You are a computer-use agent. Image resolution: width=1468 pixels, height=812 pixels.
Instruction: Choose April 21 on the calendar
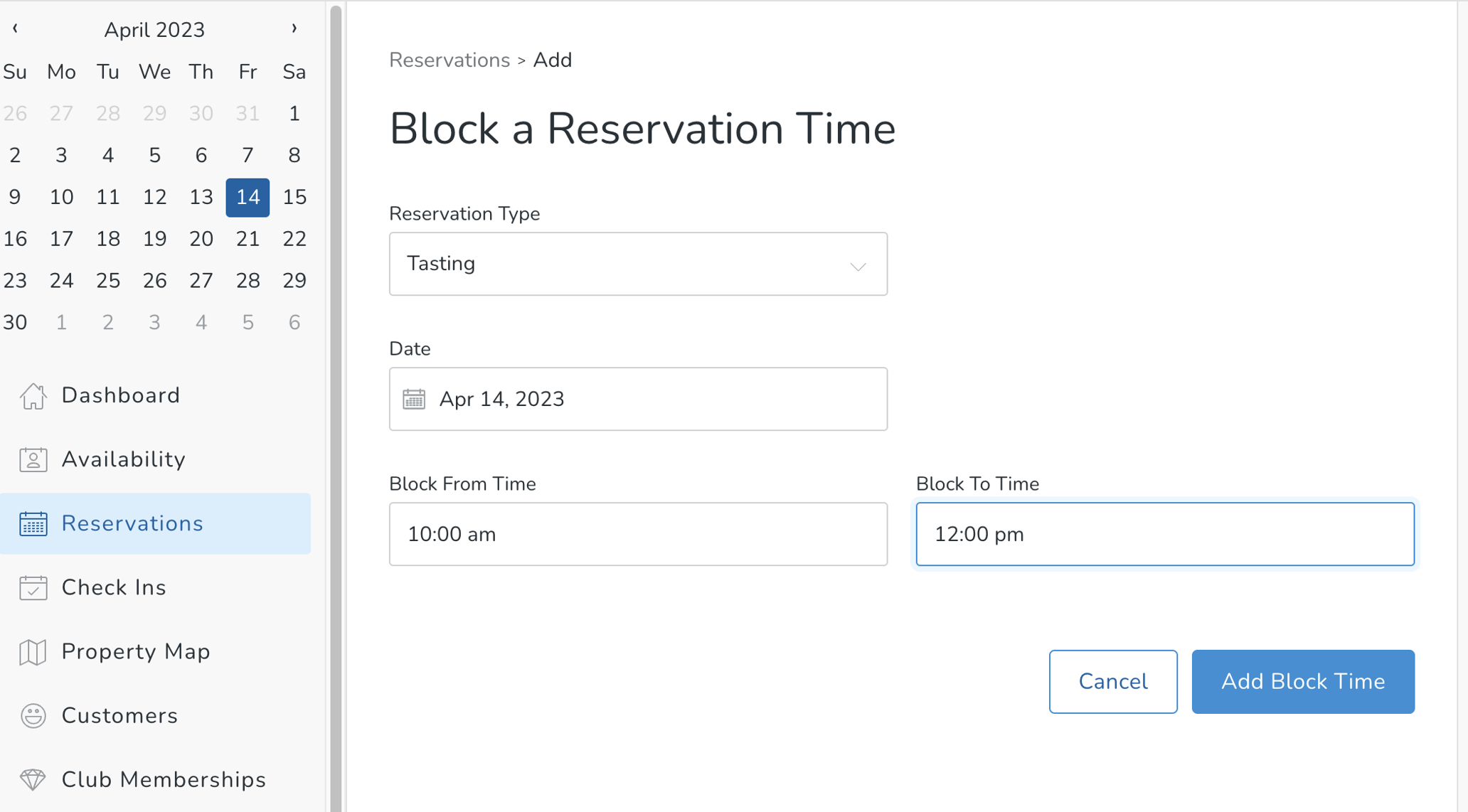coord(247,239)
